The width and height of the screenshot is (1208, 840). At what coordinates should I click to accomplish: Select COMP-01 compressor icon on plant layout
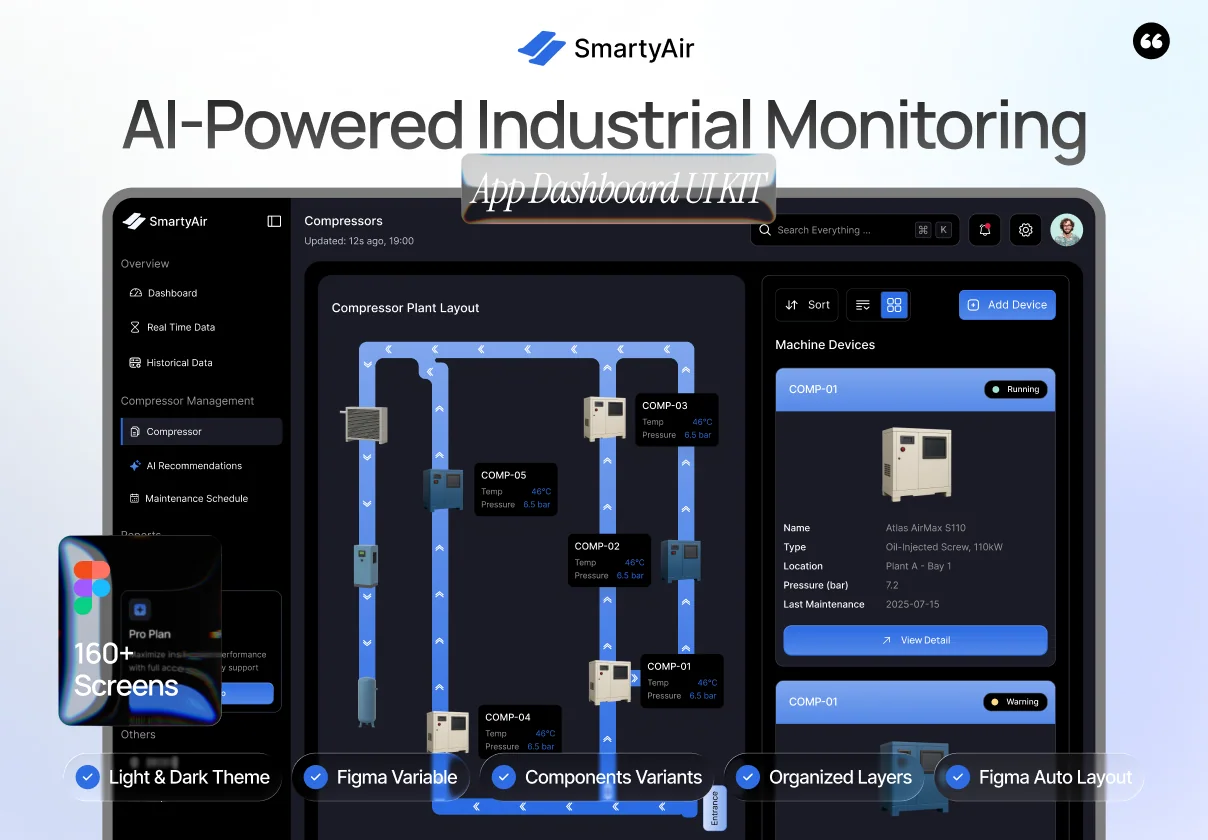pyautogui.click(x=610, y=681)
